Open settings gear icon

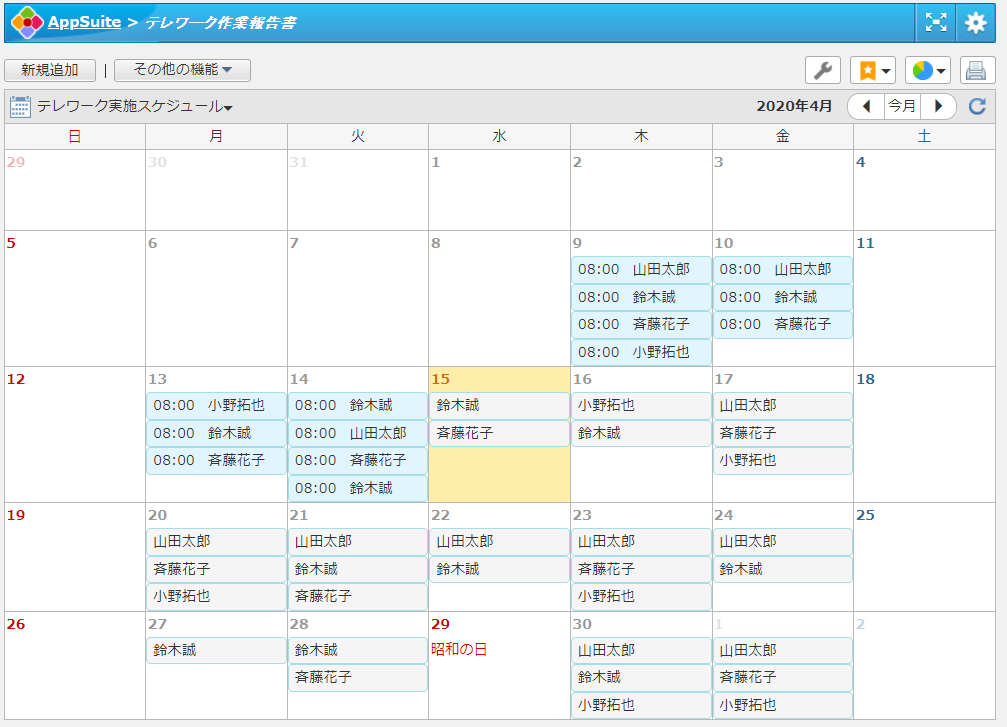point(975,22)
